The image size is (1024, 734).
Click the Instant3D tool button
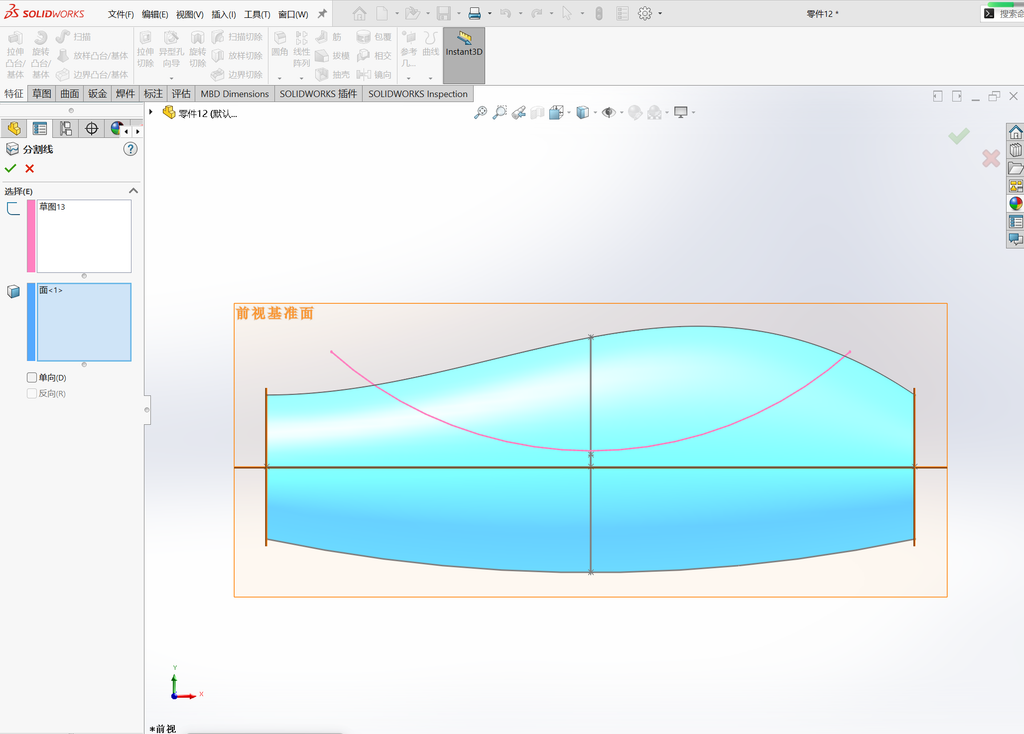click(464, 55)
